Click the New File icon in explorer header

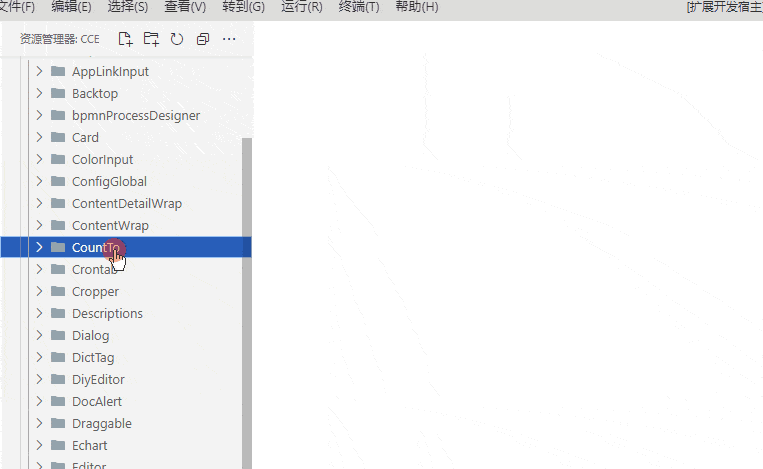point(125,39)
